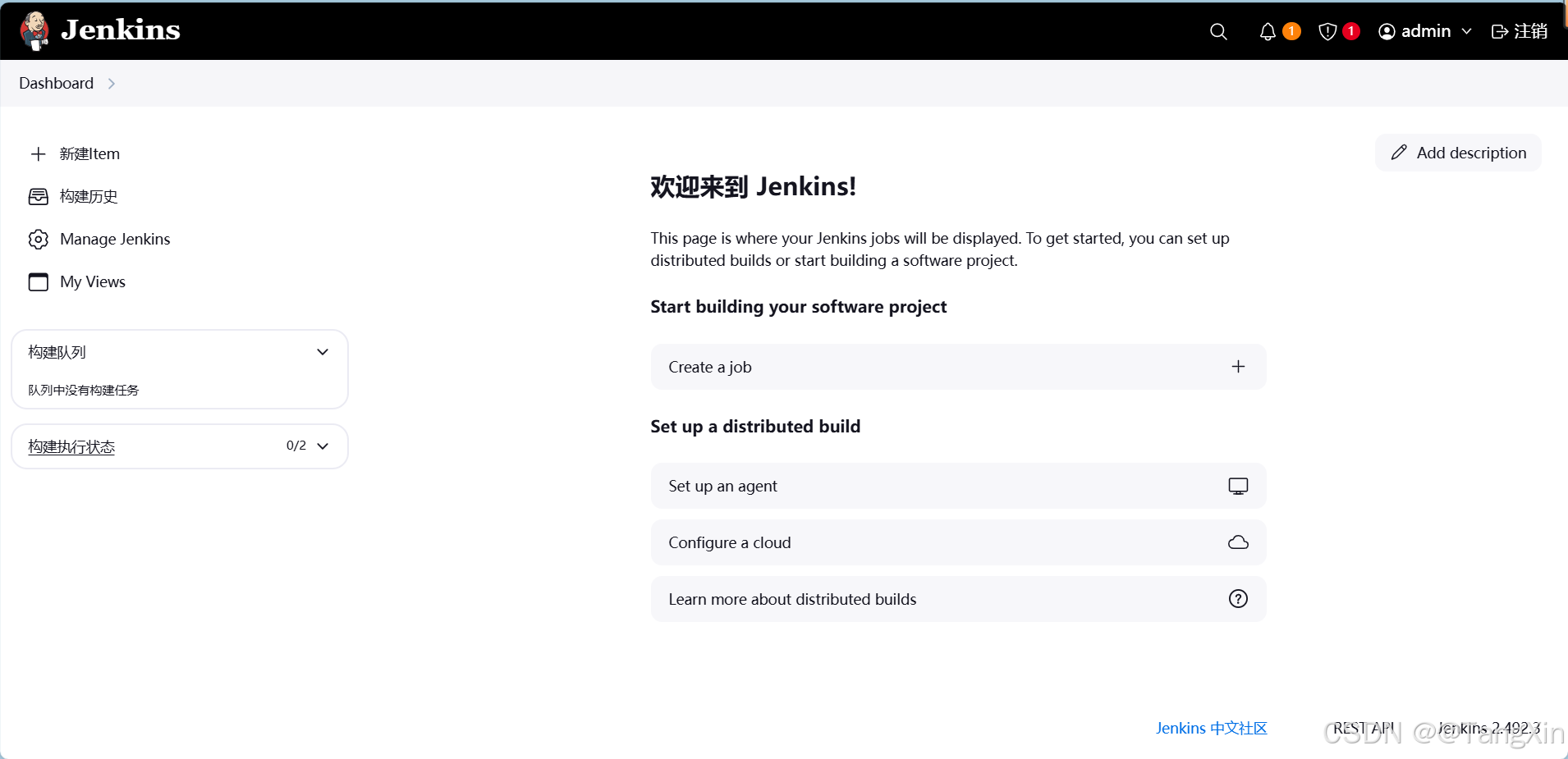
Task: Click the 队列中没有构建任务 message
Action: [84, 390]
